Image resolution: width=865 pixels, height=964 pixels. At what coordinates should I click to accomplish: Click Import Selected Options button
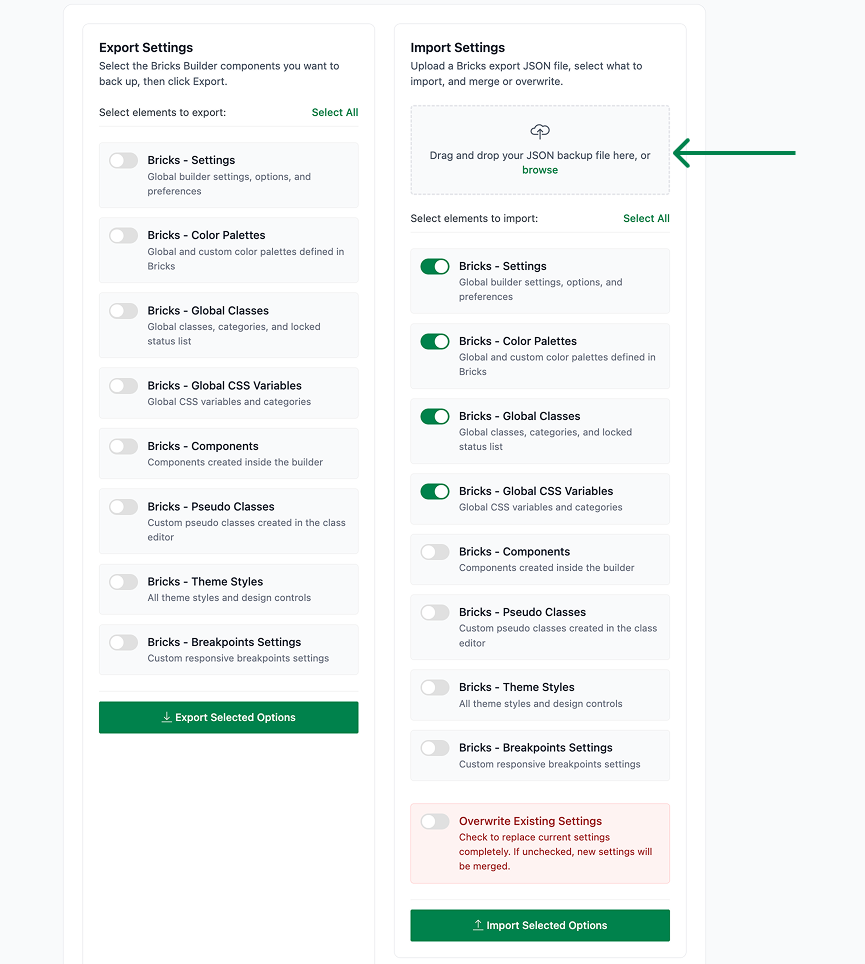[x=540, y=925]
